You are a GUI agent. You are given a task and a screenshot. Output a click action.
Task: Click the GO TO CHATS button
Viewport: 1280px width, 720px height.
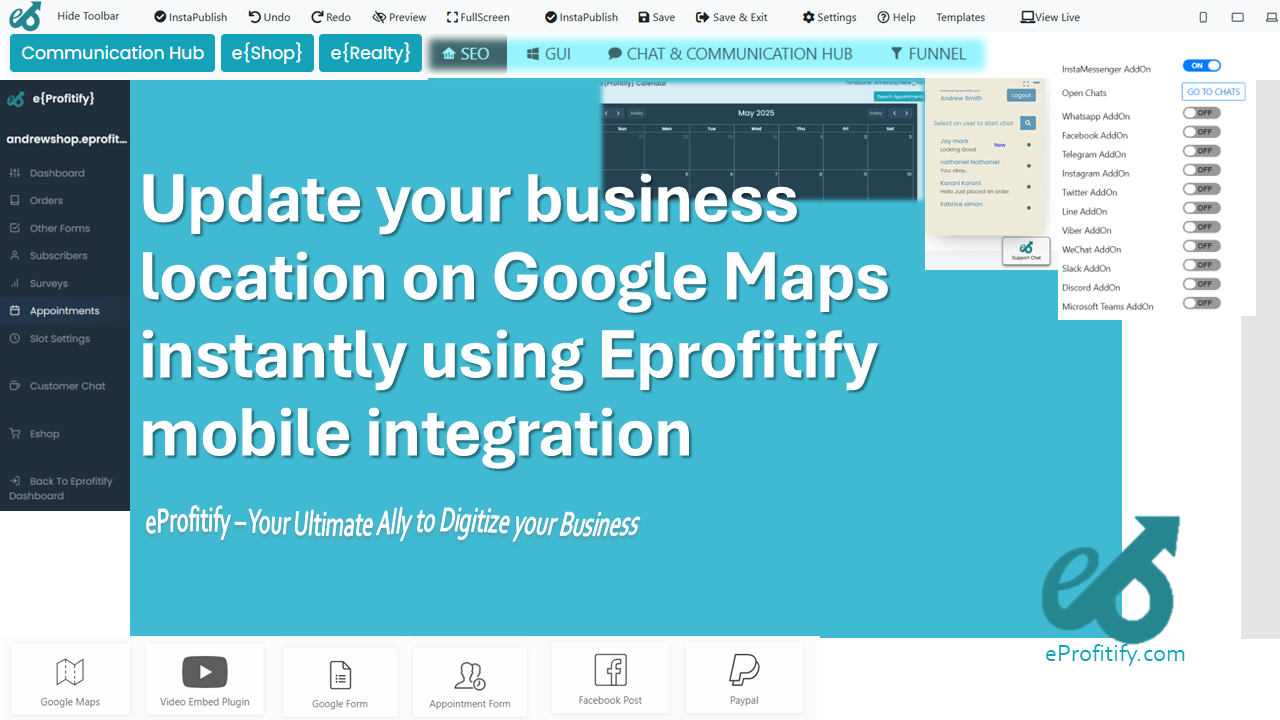1213,92
